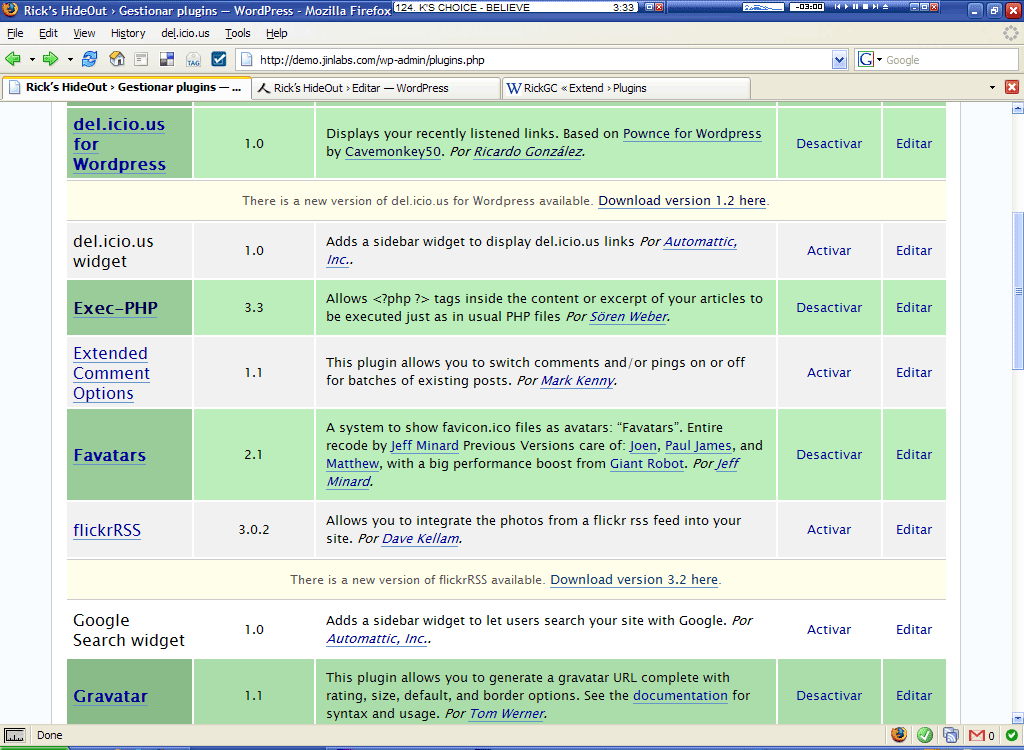
Task: Open the search engine selector dropdown
Action: tap(871, 60)
